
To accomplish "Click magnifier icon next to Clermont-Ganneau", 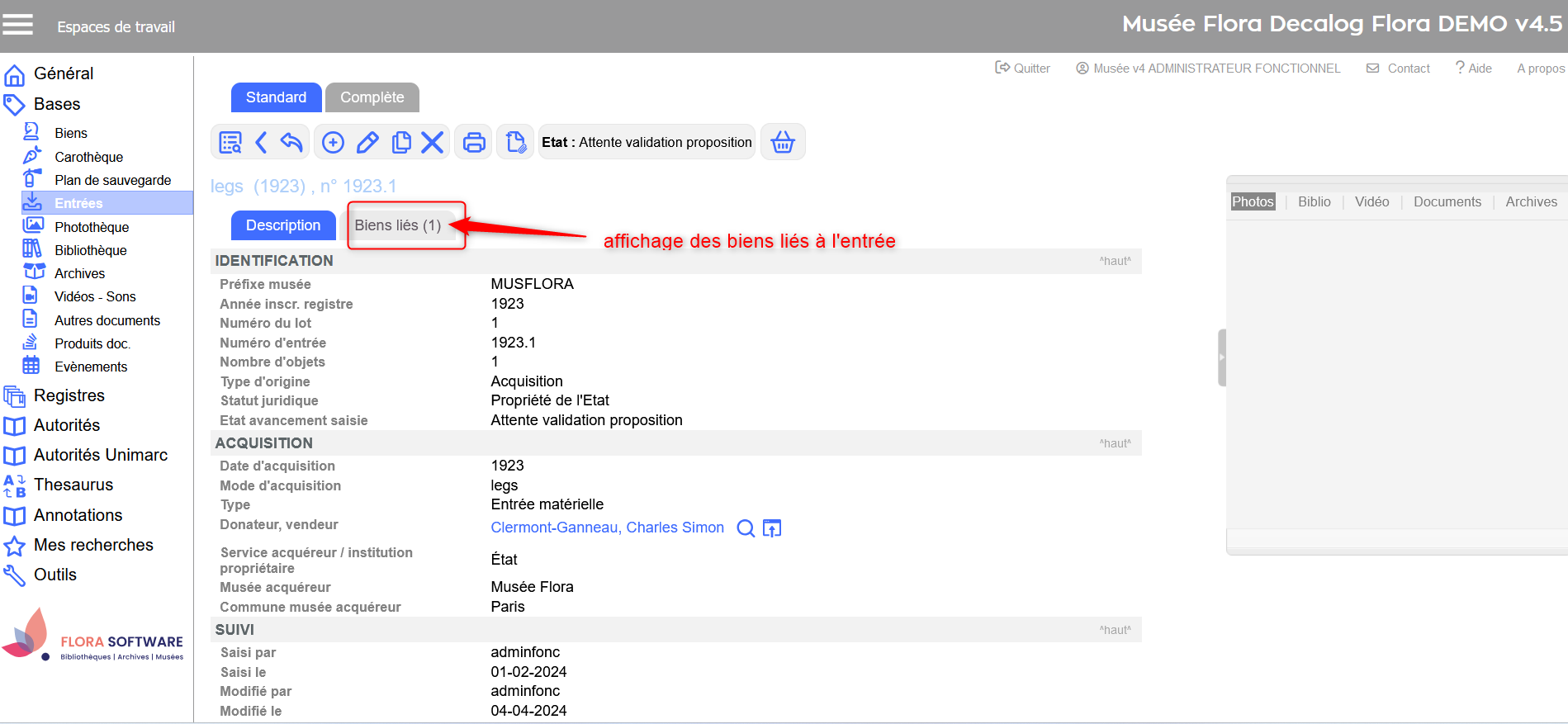I will point(745,528).
